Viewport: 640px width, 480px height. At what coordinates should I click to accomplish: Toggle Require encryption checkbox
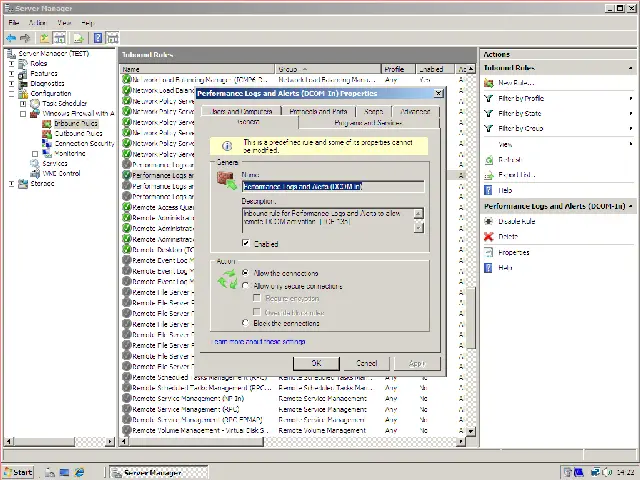coord(257,298)
